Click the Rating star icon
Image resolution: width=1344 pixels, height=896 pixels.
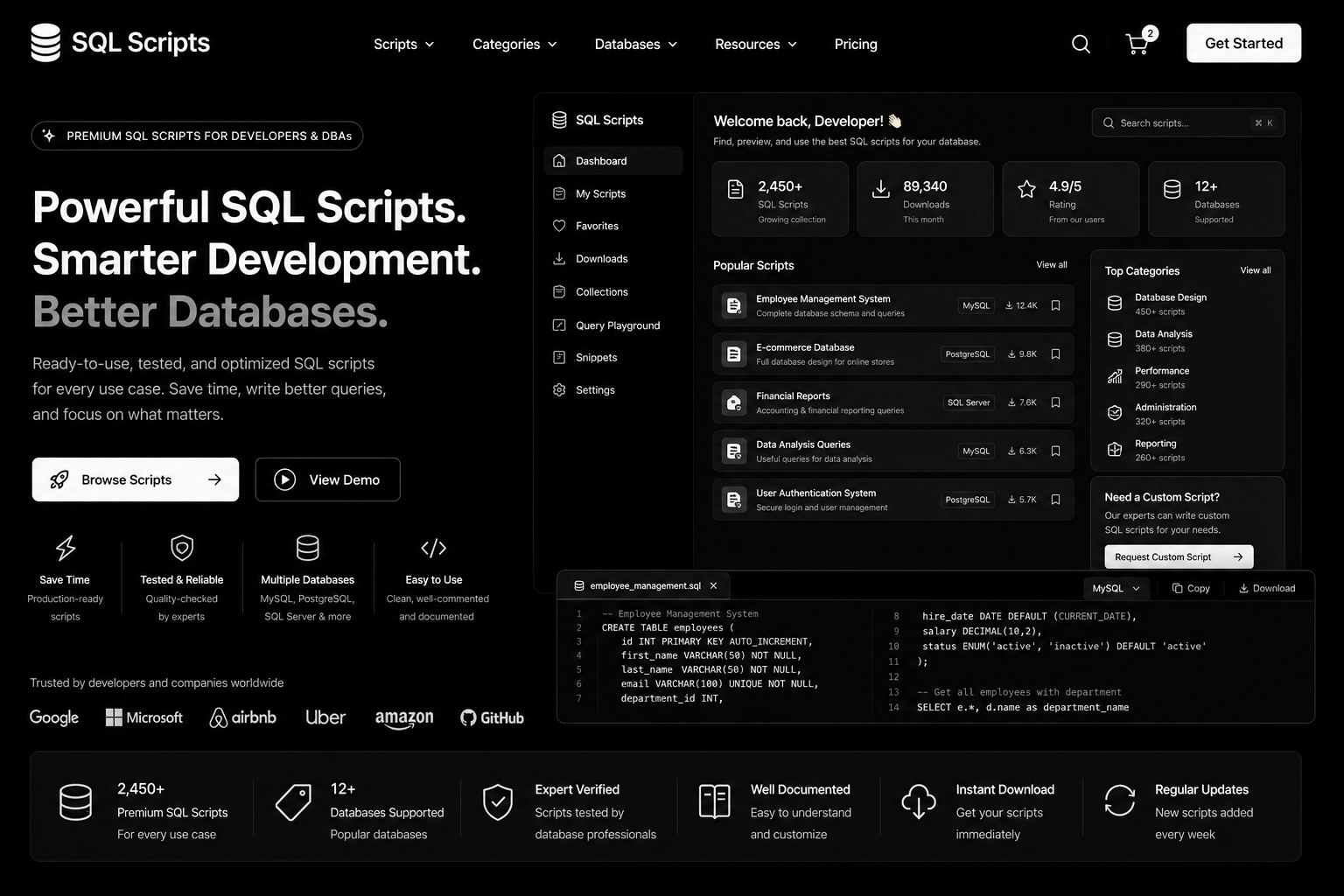pos(1026,189)
